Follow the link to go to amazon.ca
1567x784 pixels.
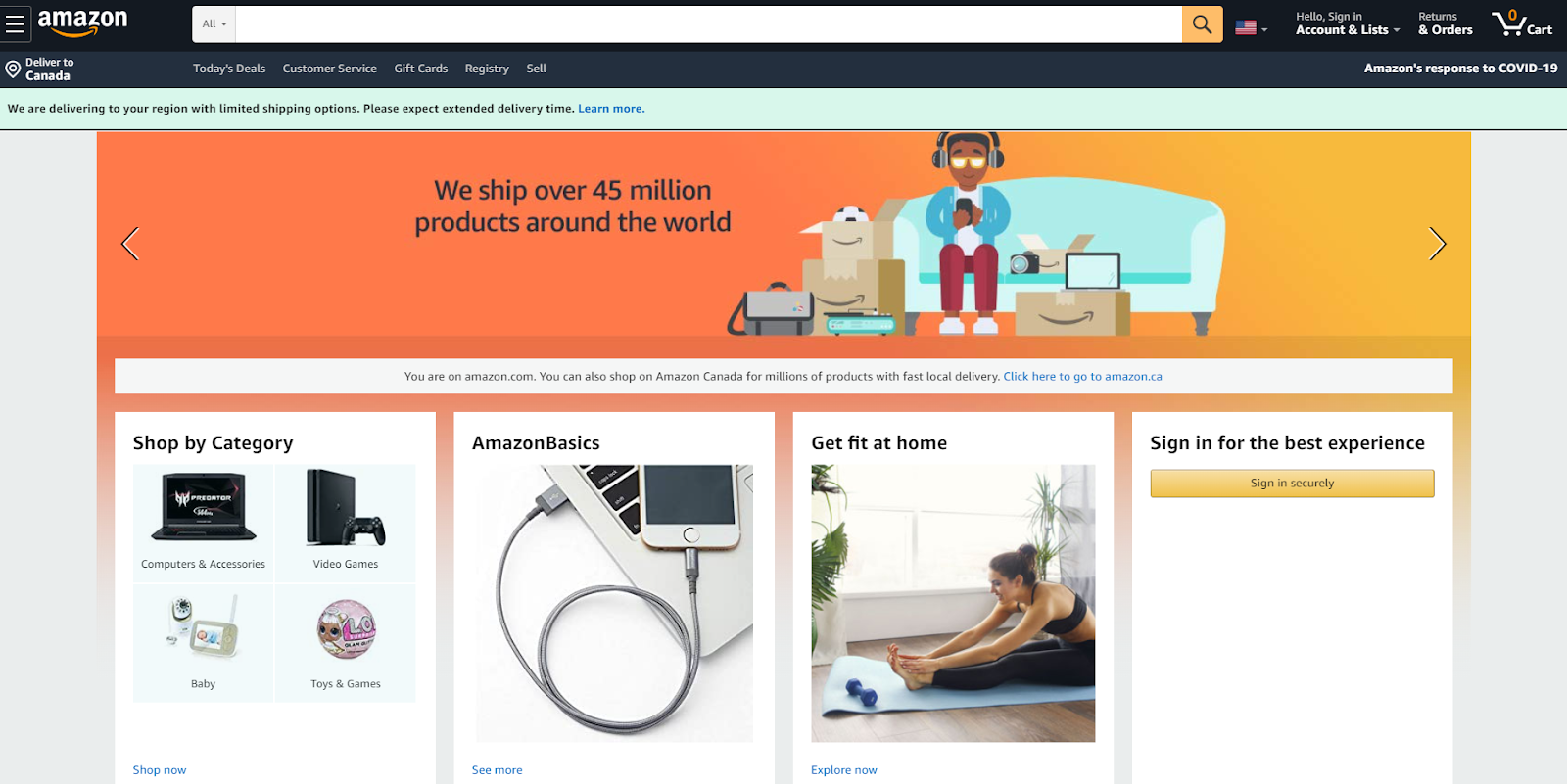pyautogui.click(x=1082, y=376)
